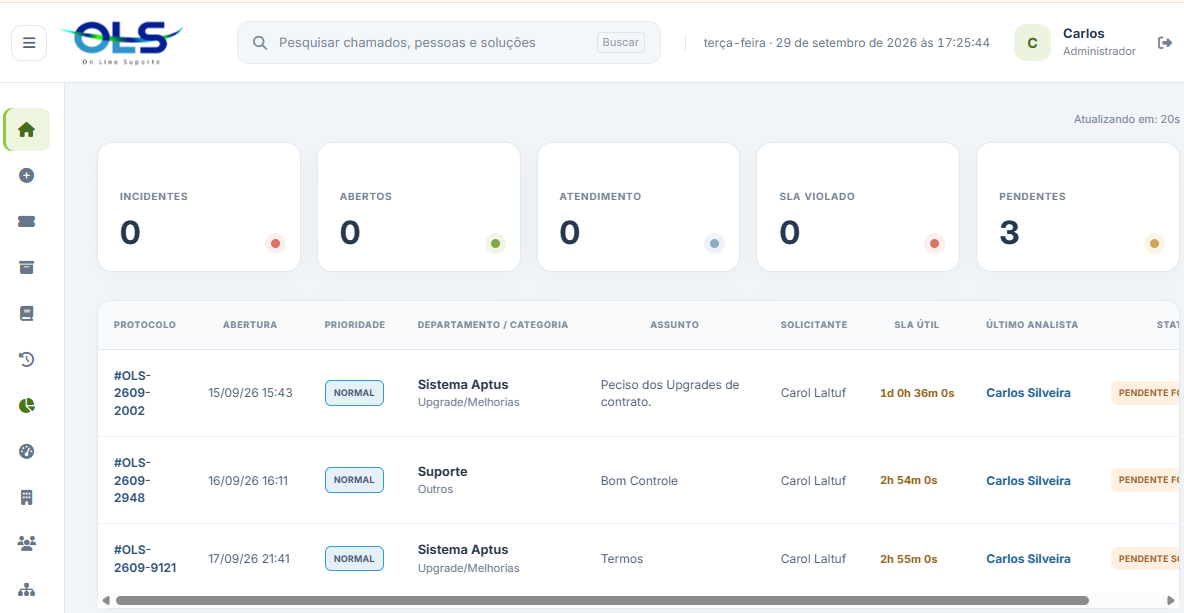Click the green dot on Abertos card
The width and height of the screenshot is (1184, 613).
pyautogui.click(x=495, y=243)
